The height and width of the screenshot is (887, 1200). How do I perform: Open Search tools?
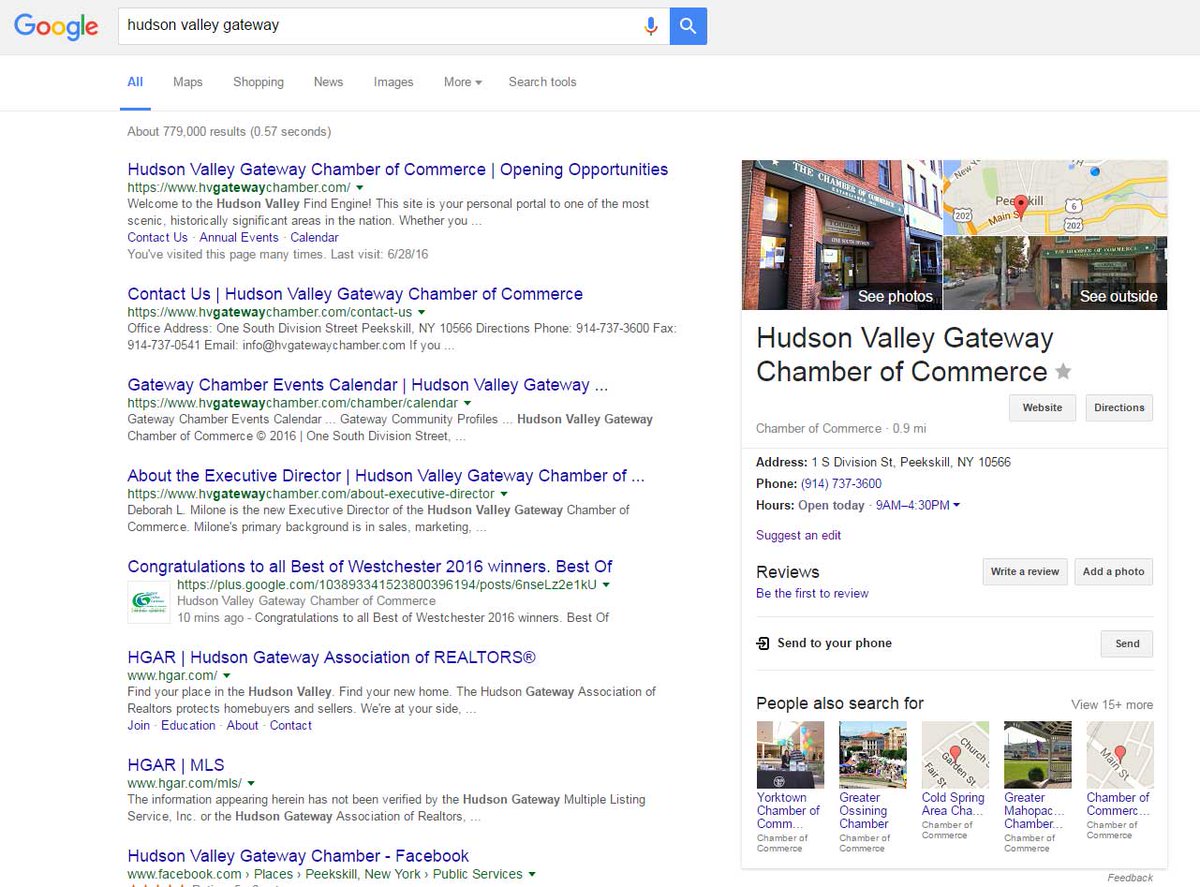pos(542,82)
